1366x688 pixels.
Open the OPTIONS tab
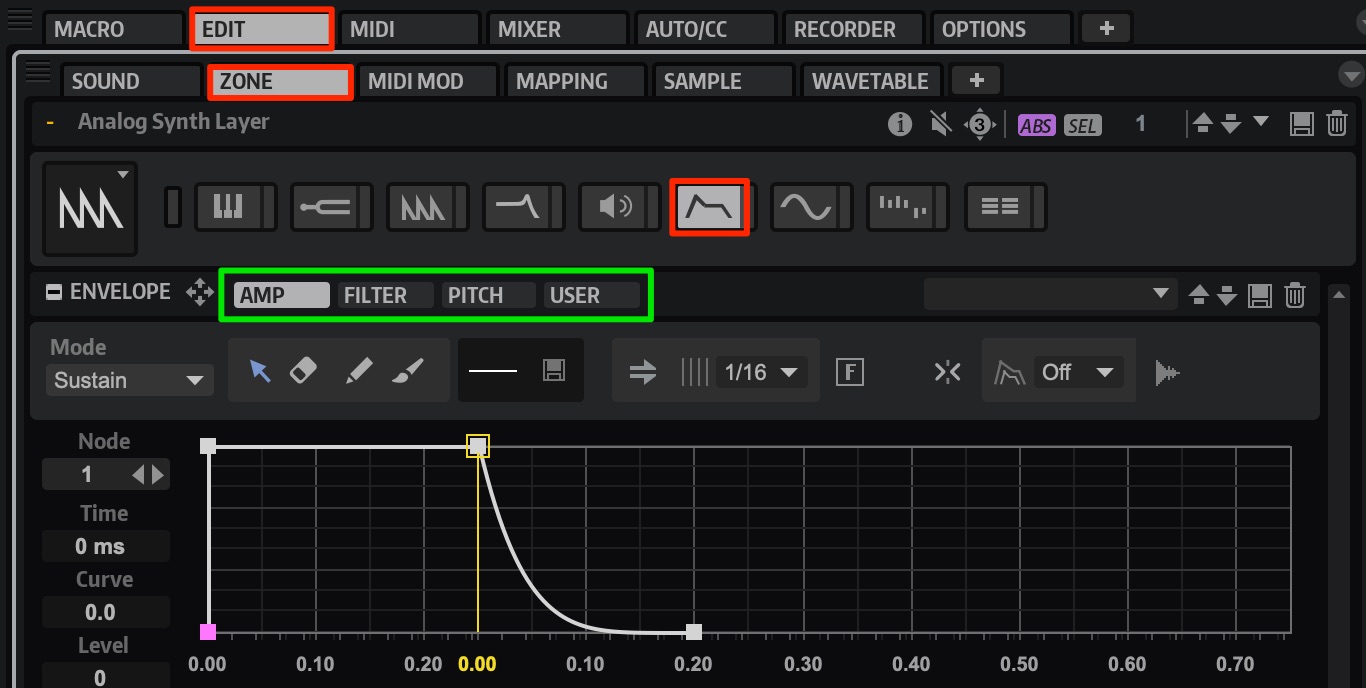[1002, 29]
